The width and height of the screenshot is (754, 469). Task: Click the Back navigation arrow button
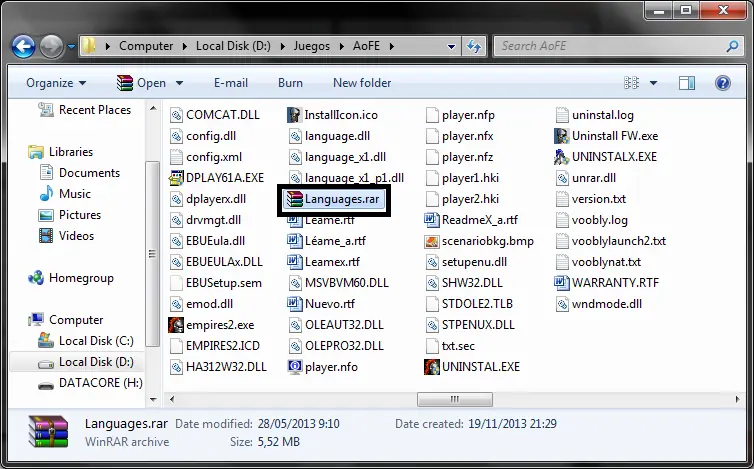pos(24,47)
